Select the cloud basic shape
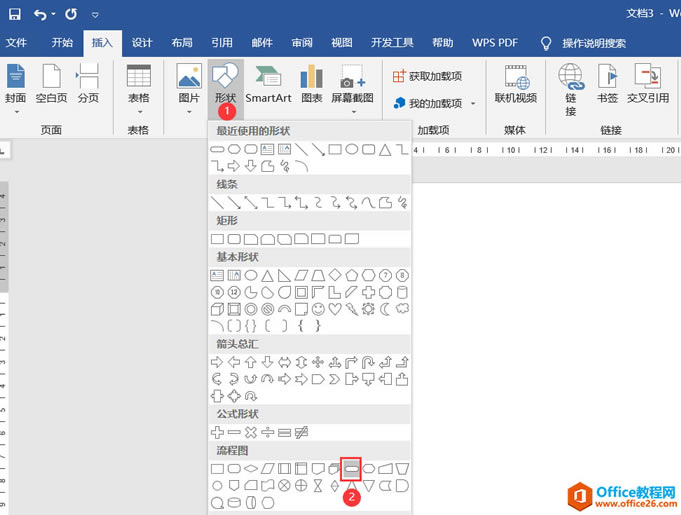This screenshot has width=681, height=515. [402, 309]
